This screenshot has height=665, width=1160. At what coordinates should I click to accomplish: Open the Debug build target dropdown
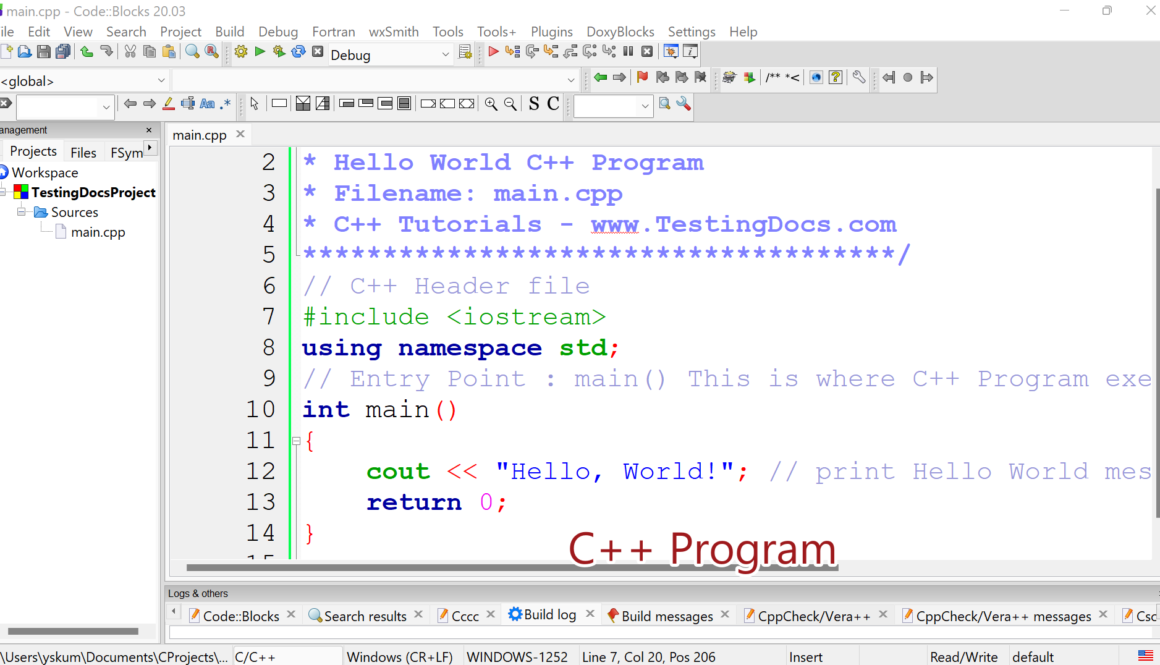click(x=445, y=55)
